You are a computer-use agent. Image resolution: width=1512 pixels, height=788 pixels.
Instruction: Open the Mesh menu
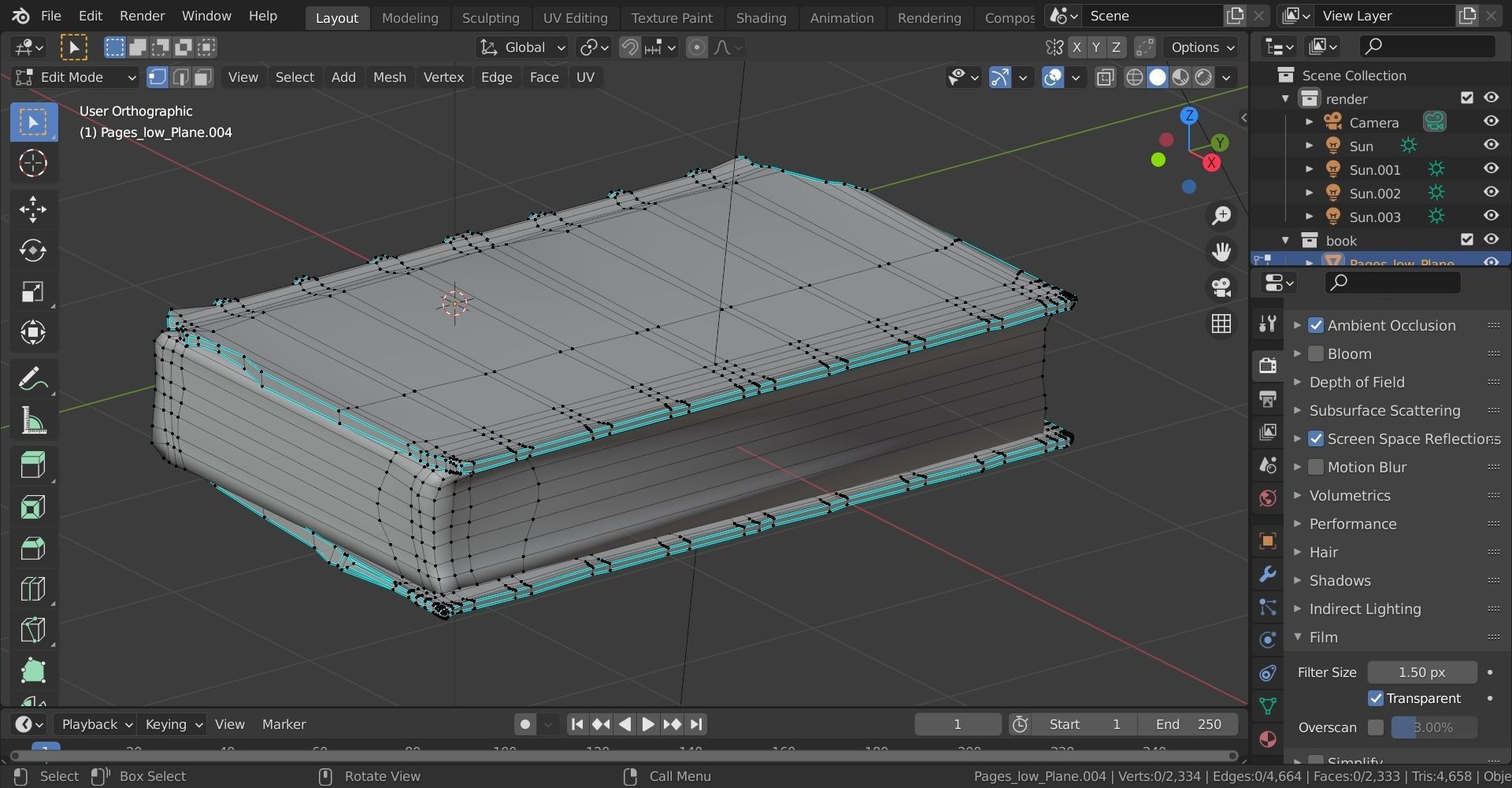(x=389, y=77)
